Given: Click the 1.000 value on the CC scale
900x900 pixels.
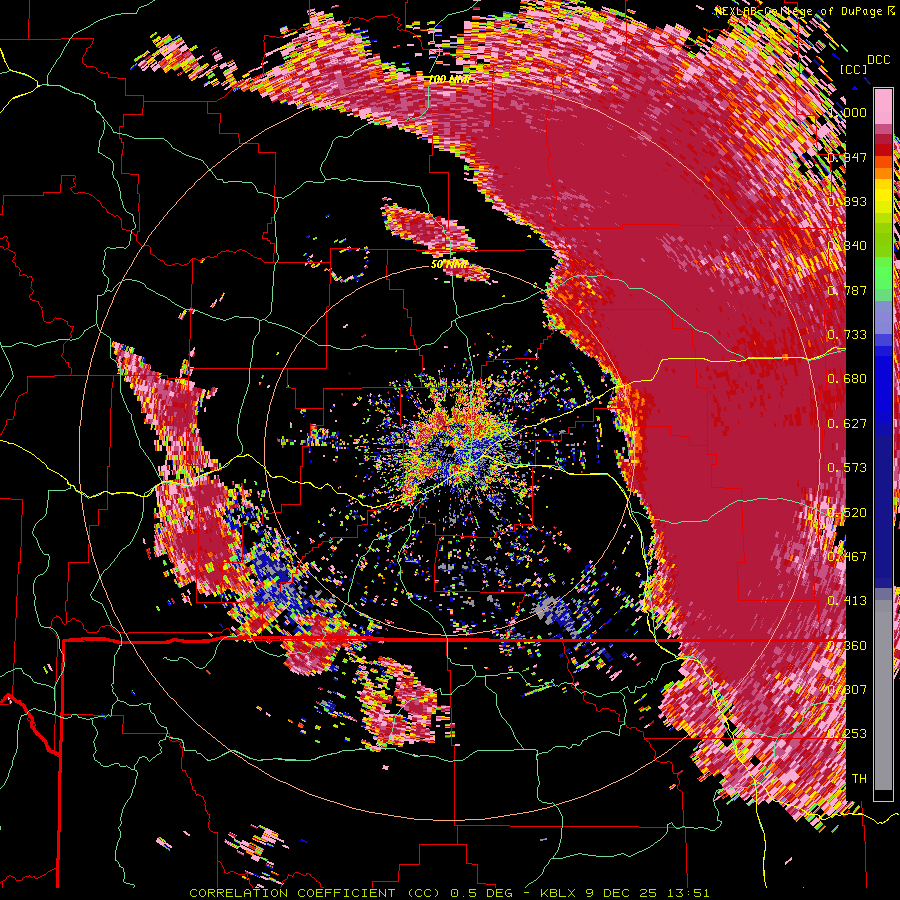Looking at the screenshot, I should coord(847,112).
